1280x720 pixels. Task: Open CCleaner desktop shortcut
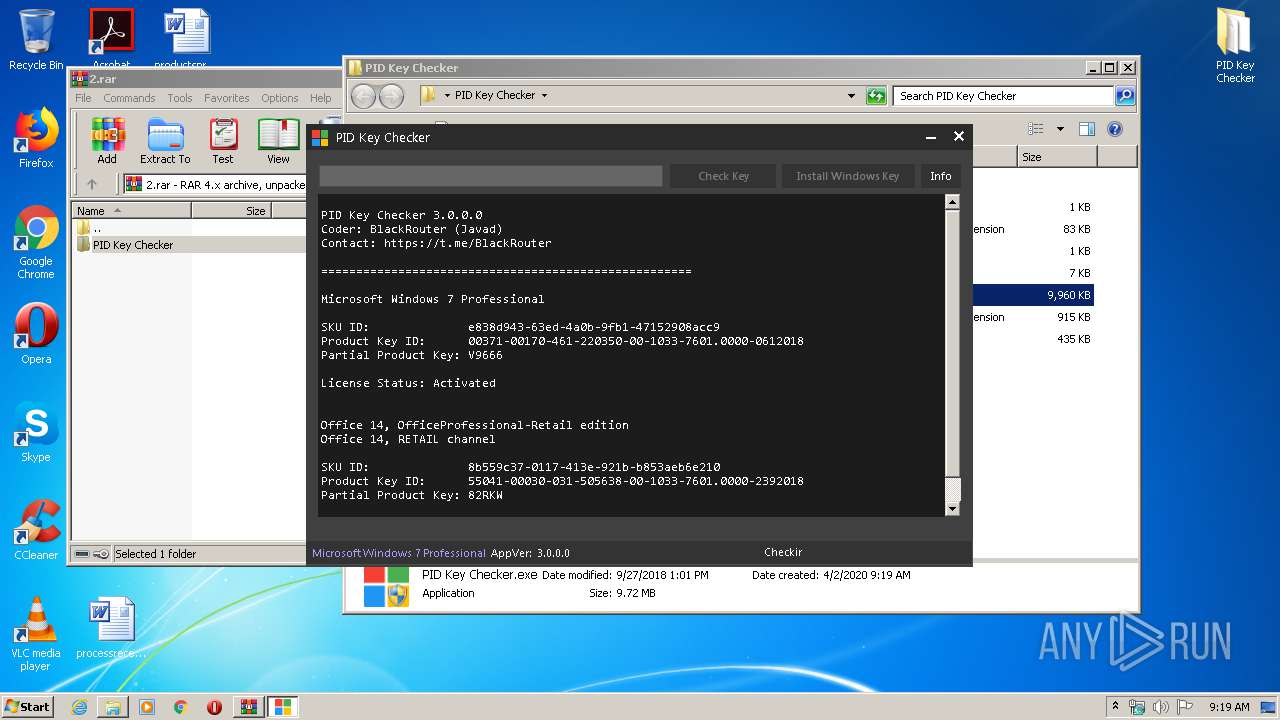coord(36,530)
